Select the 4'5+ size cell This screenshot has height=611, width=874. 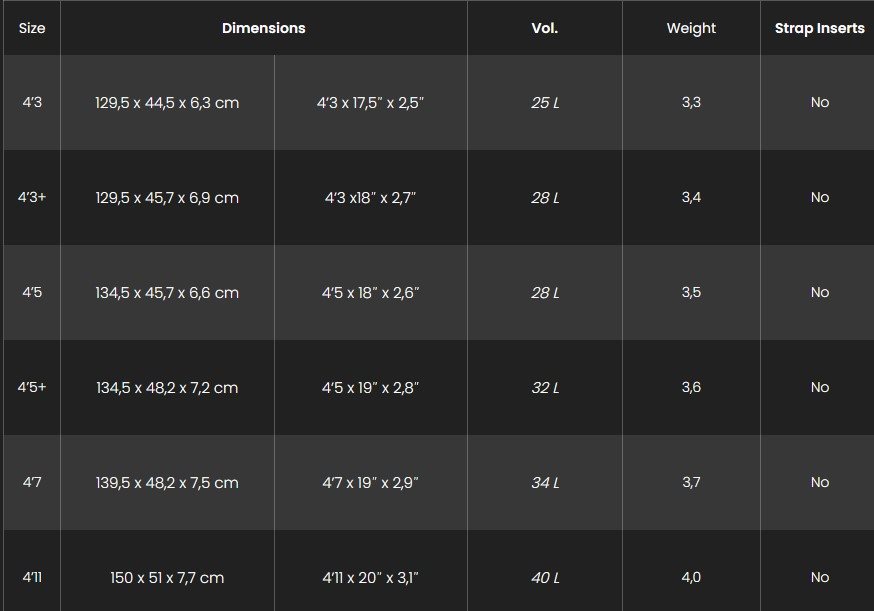(32, 387)
